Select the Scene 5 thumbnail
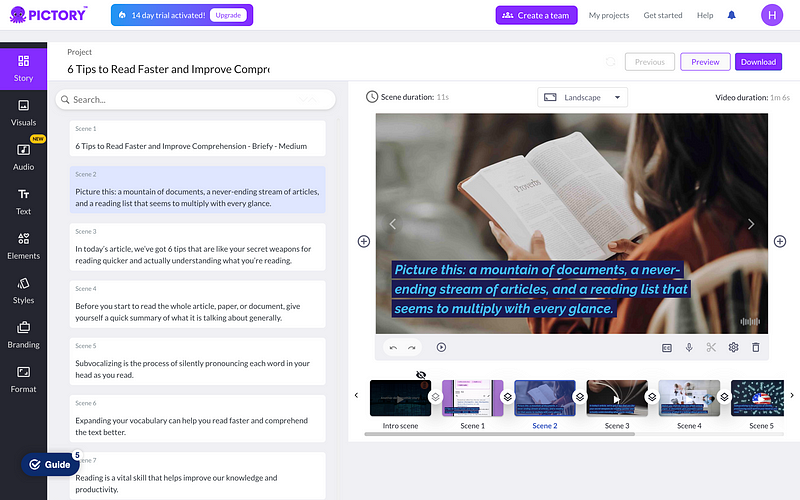 [x=758, y=398]
